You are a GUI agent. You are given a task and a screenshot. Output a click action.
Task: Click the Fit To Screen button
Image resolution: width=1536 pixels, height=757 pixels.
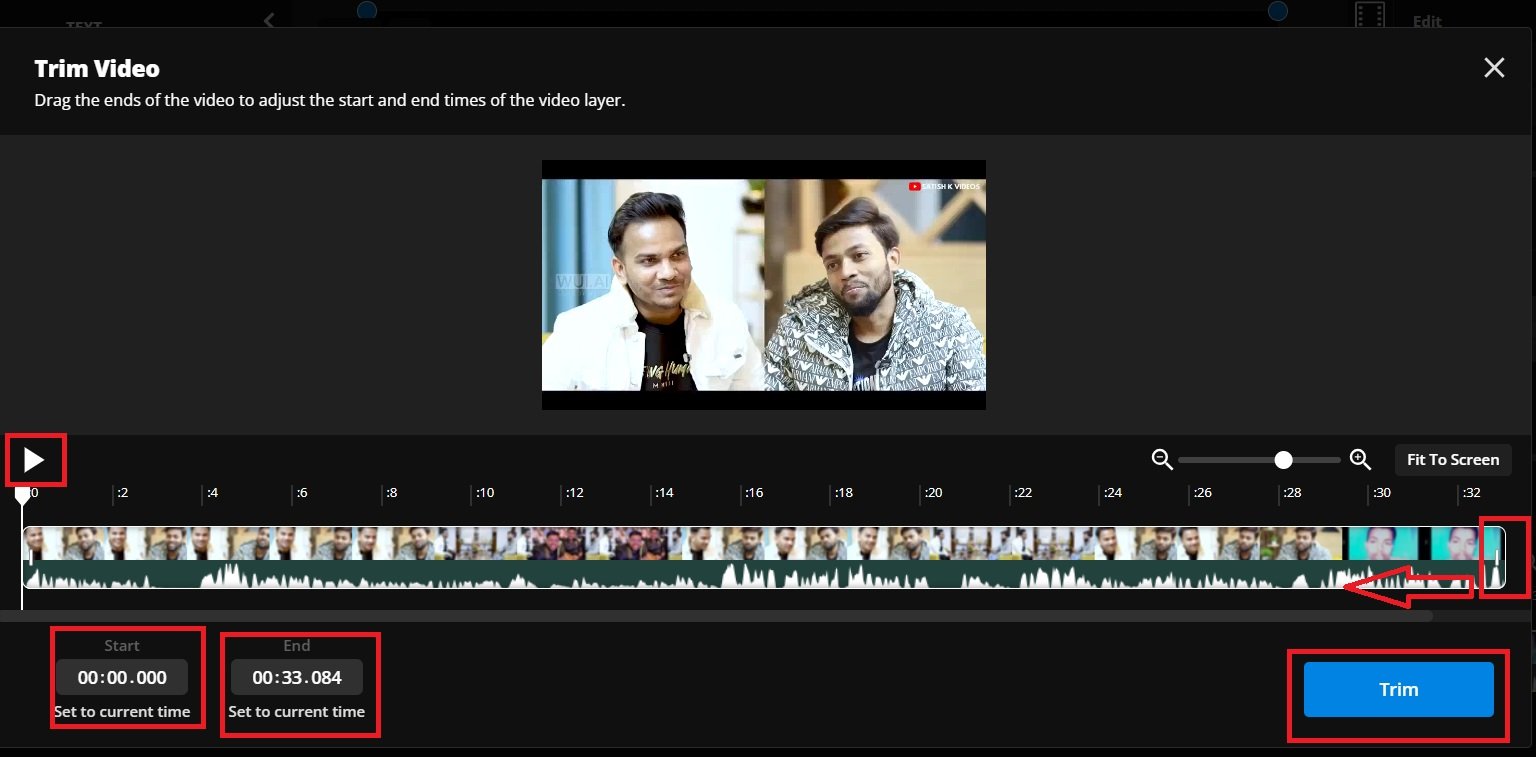click(1452, 459)
